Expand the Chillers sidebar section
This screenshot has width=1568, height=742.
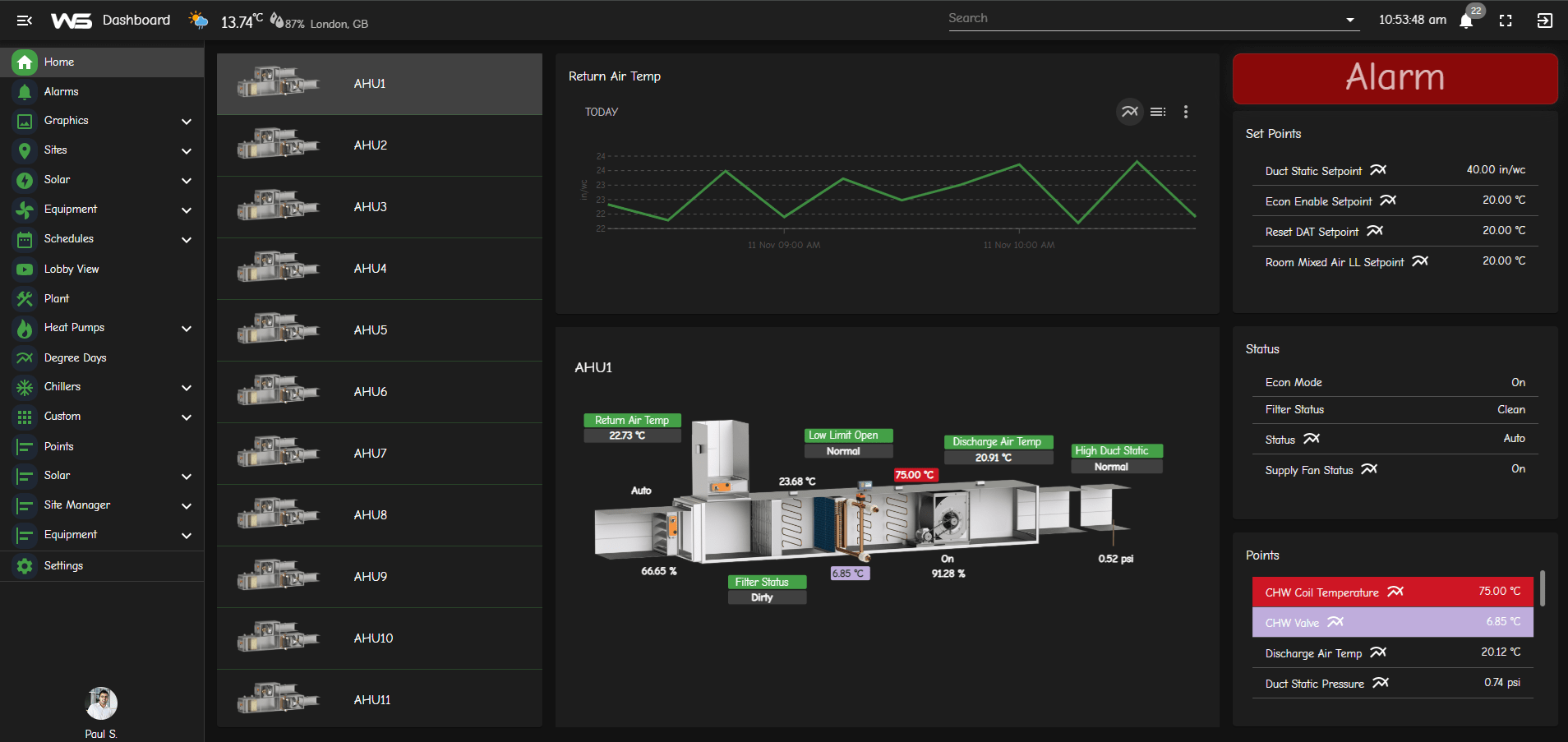(187, 388)
